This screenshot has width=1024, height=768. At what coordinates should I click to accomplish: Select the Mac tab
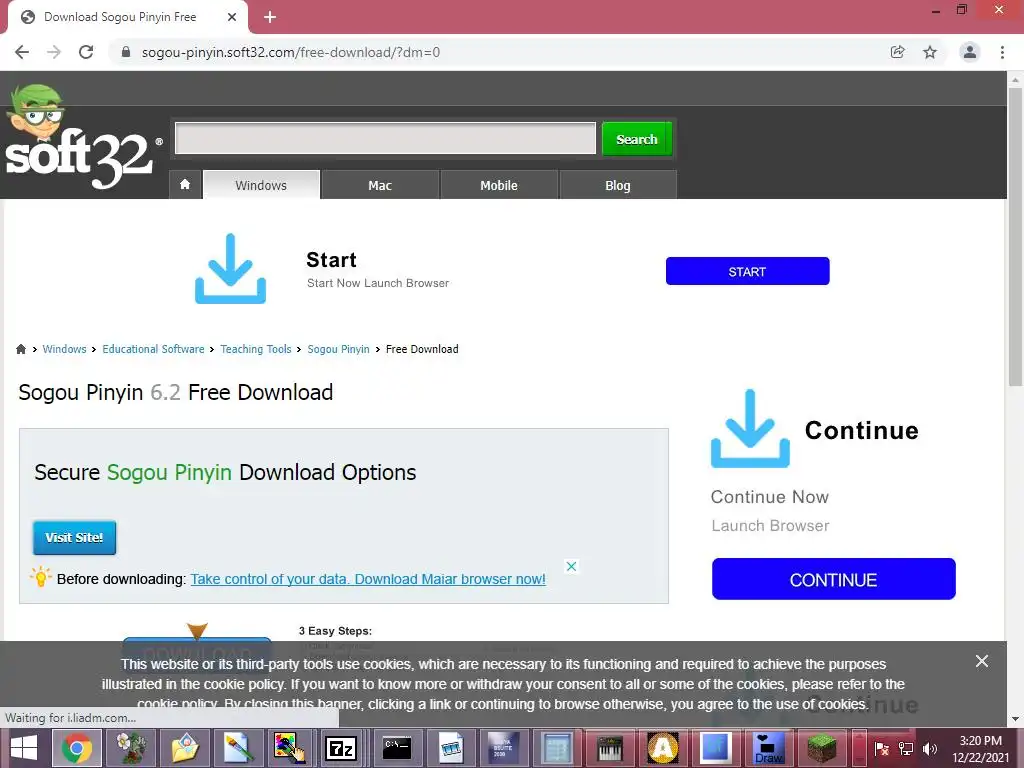click(x=380, y=185)
